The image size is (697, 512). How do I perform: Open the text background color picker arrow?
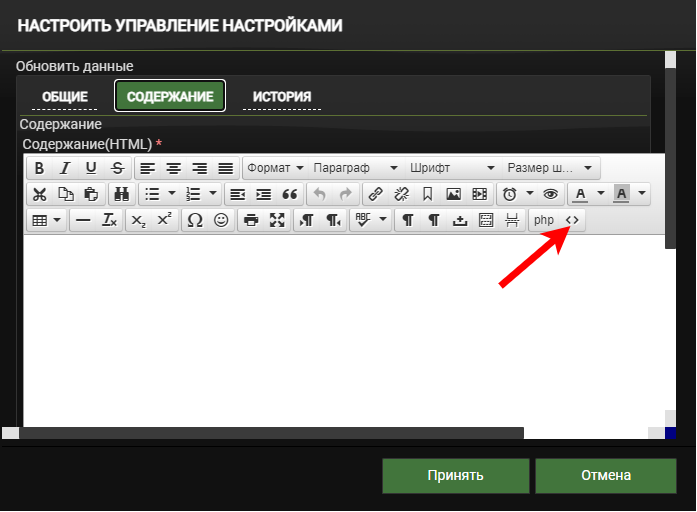(x=641, y=194)
